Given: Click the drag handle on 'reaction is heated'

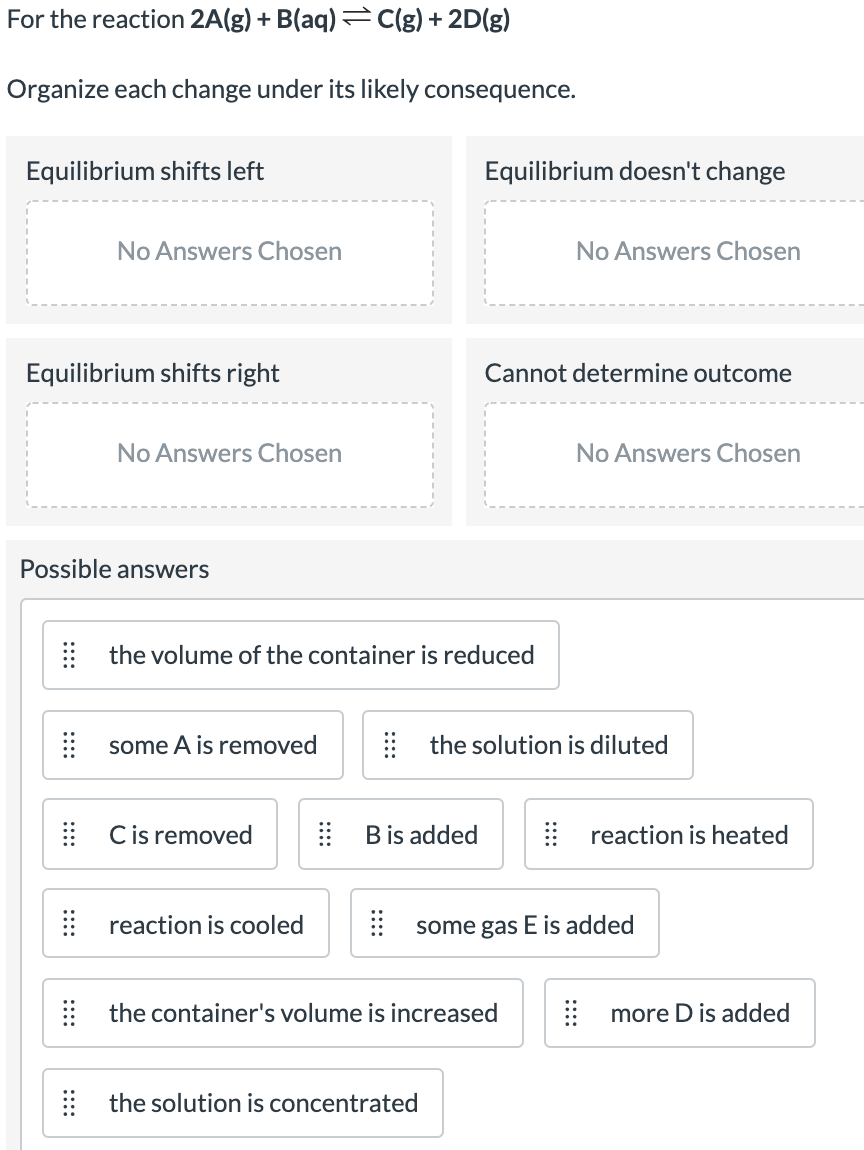Looking at the screenshot, I should coord(551,835).
